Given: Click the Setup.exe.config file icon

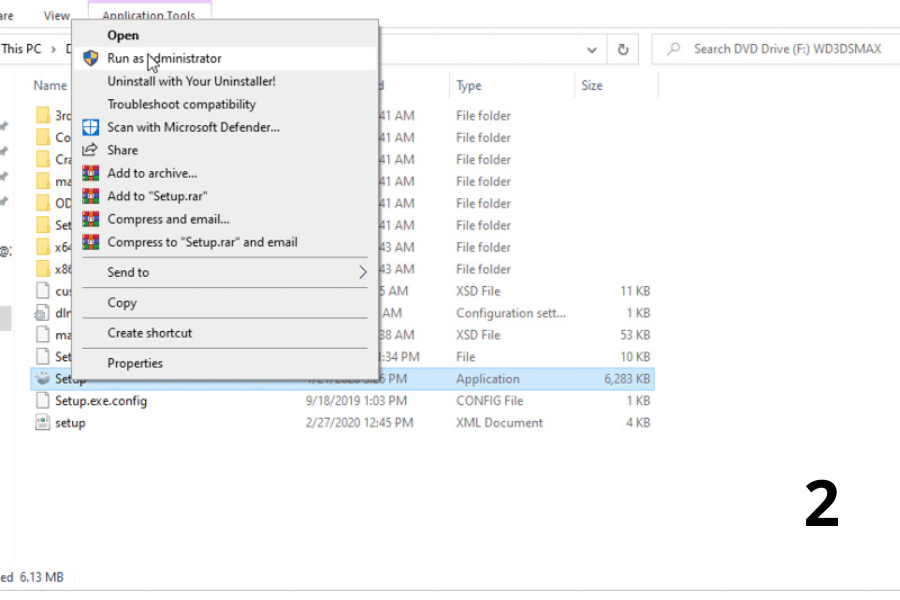Looking at the screenshot, I should (42, 401).
